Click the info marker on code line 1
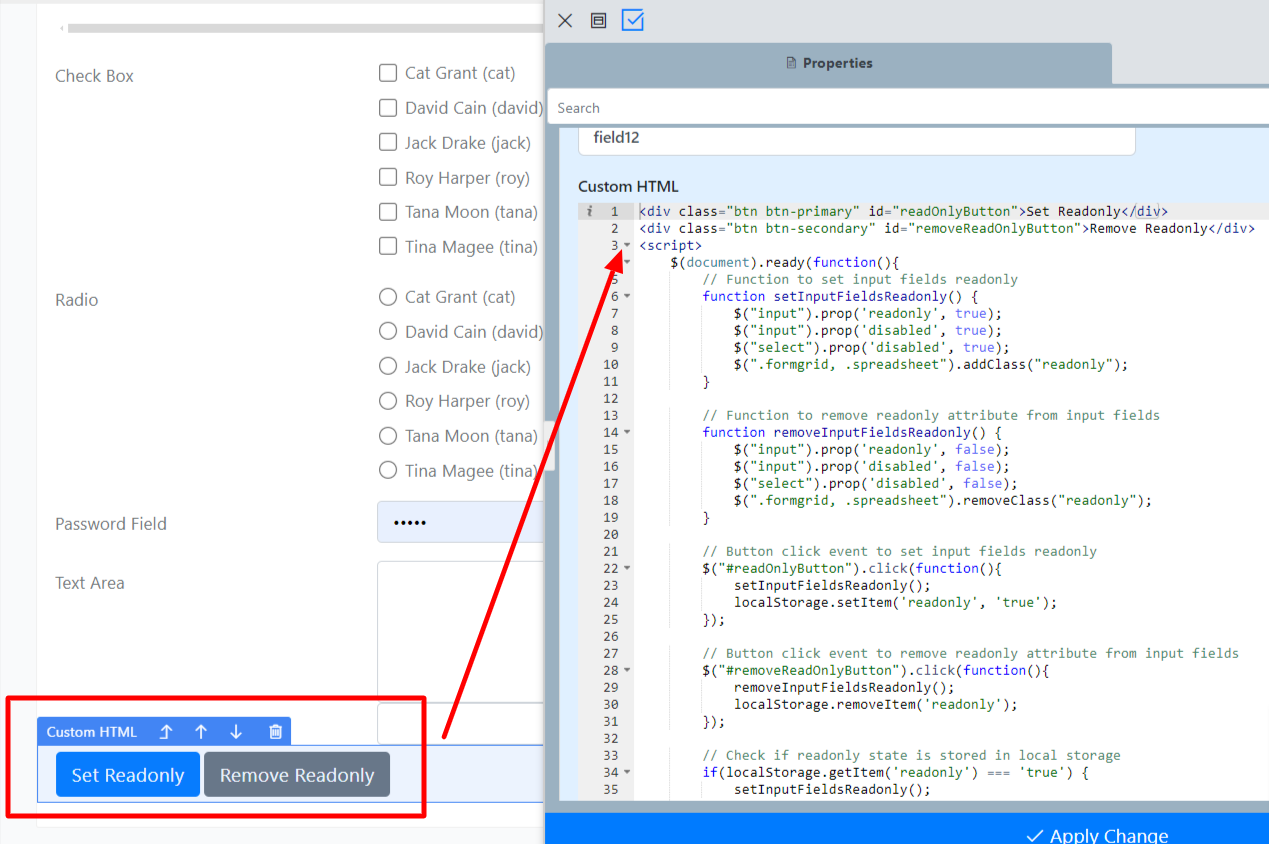Image resolution: width=1269 pixels, height=844 pixels. tap(590, 211)
